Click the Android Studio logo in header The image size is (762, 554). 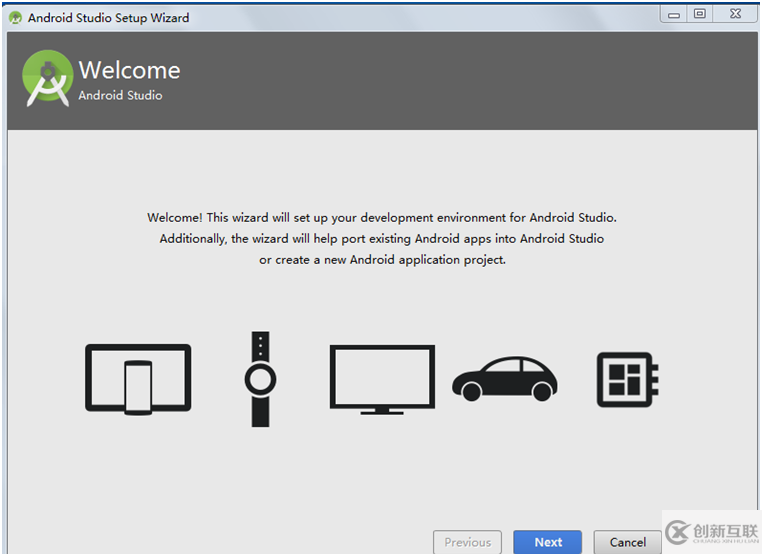(48, 78)
